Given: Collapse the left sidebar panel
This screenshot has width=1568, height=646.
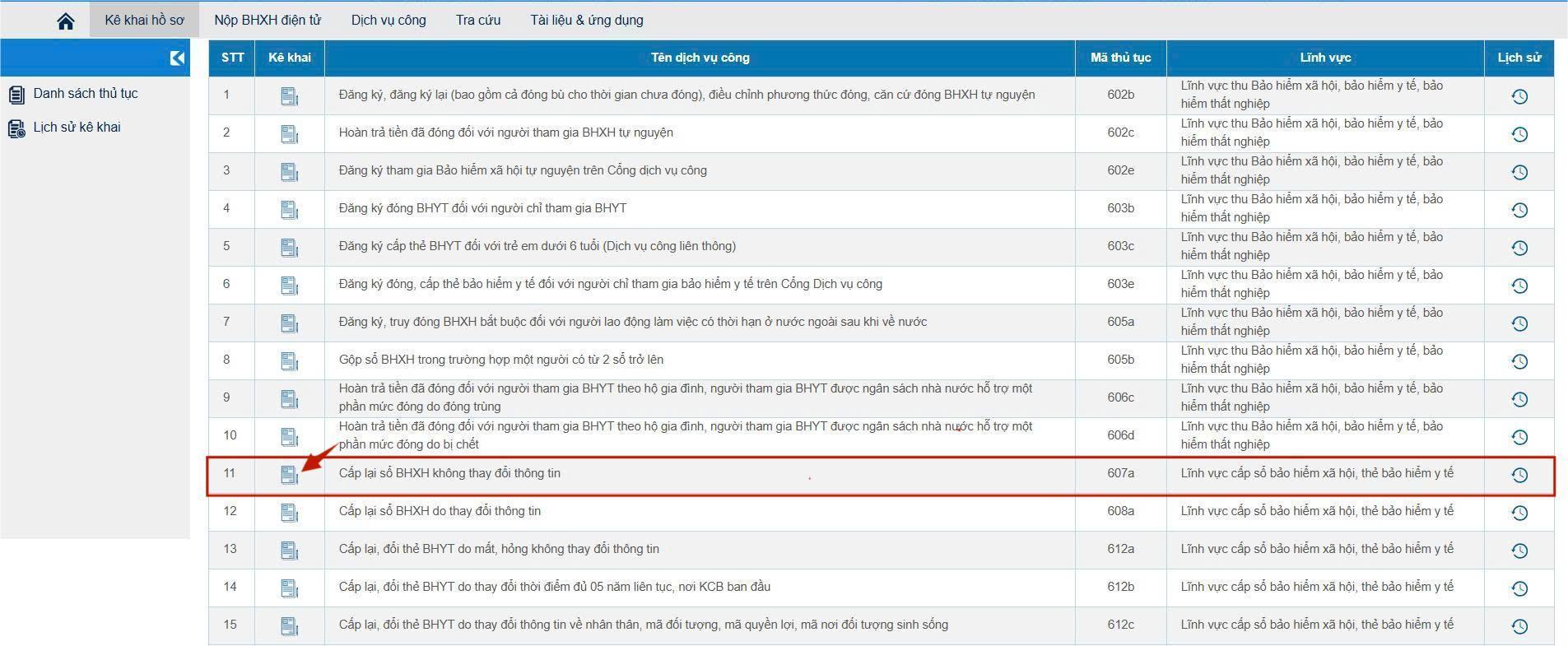Looking at the screenshot, I should coord(177,58).
